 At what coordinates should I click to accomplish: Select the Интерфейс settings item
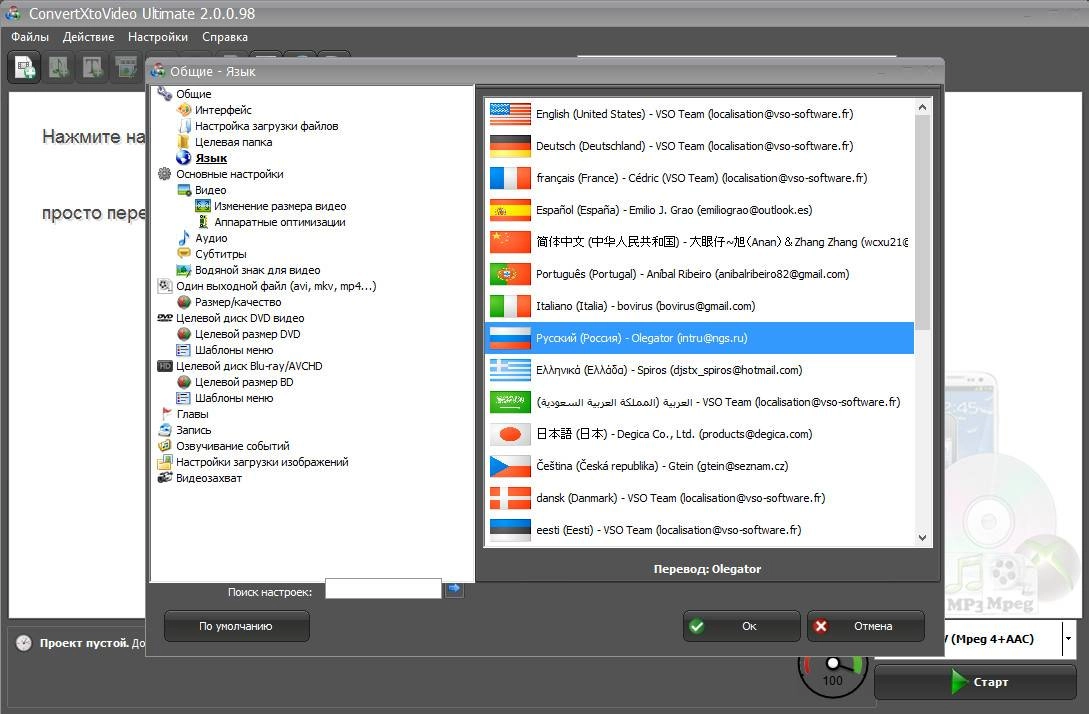(223, 110)
